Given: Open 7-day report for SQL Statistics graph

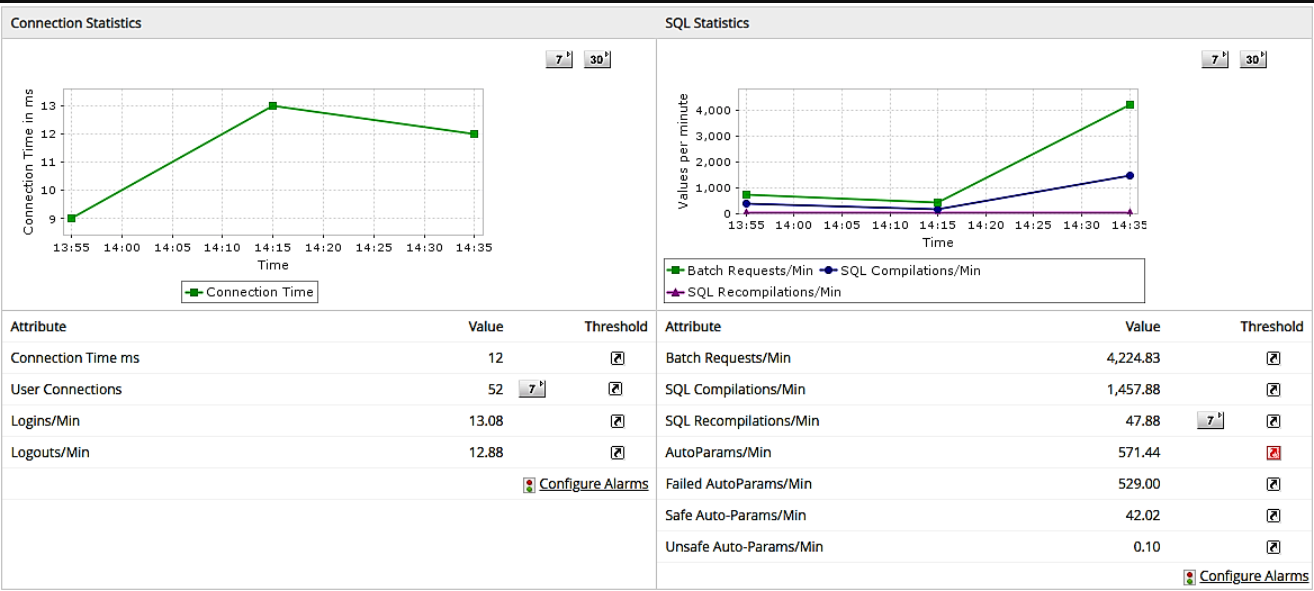Looking at the screenshot, I should pyautogui.click(x=1214, y=60).
